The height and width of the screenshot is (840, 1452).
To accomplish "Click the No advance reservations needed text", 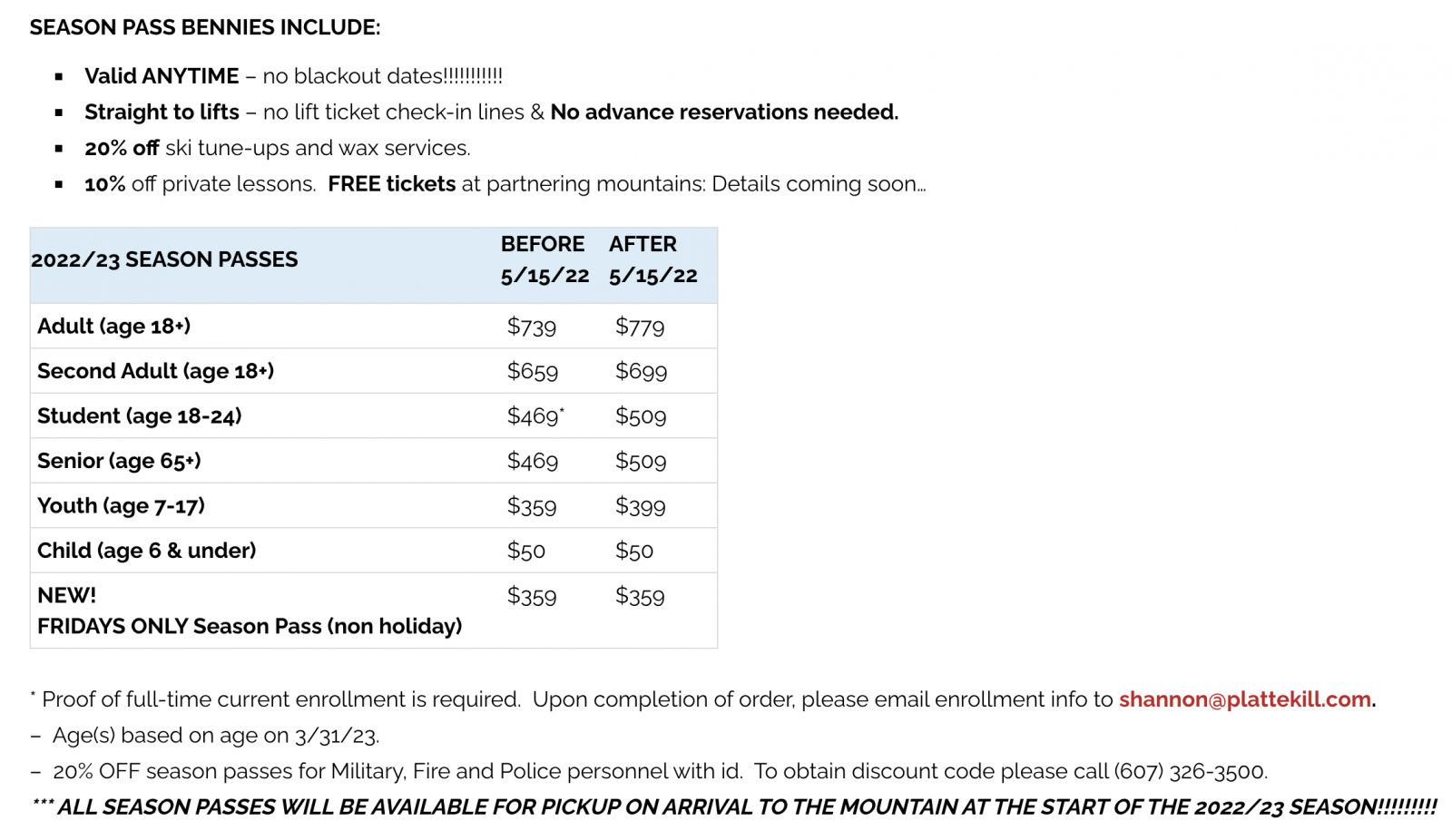I will [723, 112].
